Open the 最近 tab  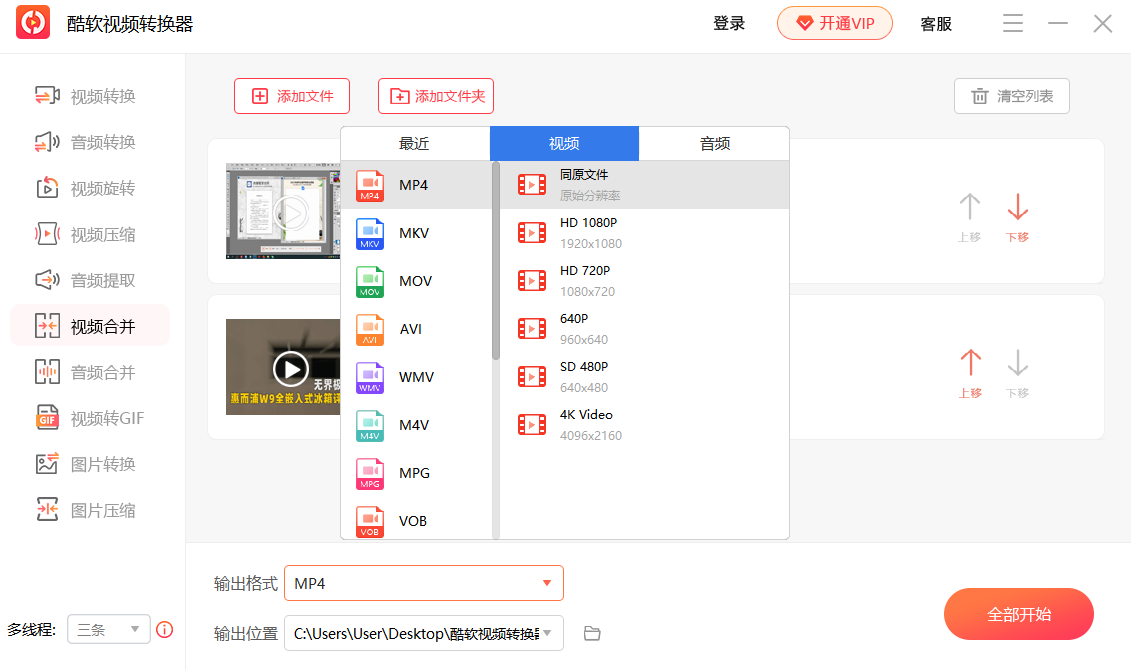[414, 143]
